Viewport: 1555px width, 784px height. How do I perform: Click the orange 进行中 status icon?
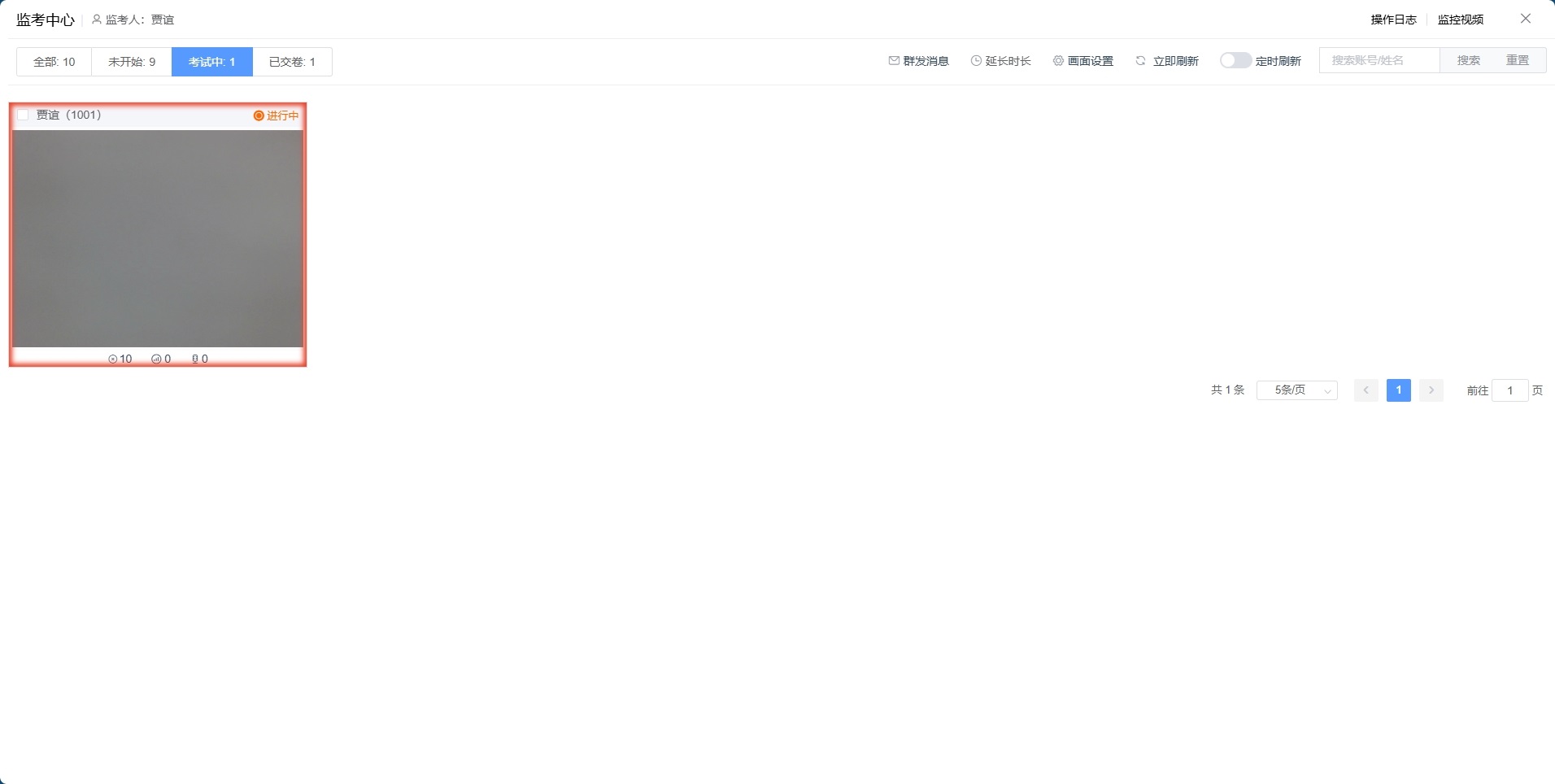[x=259, y=115]
